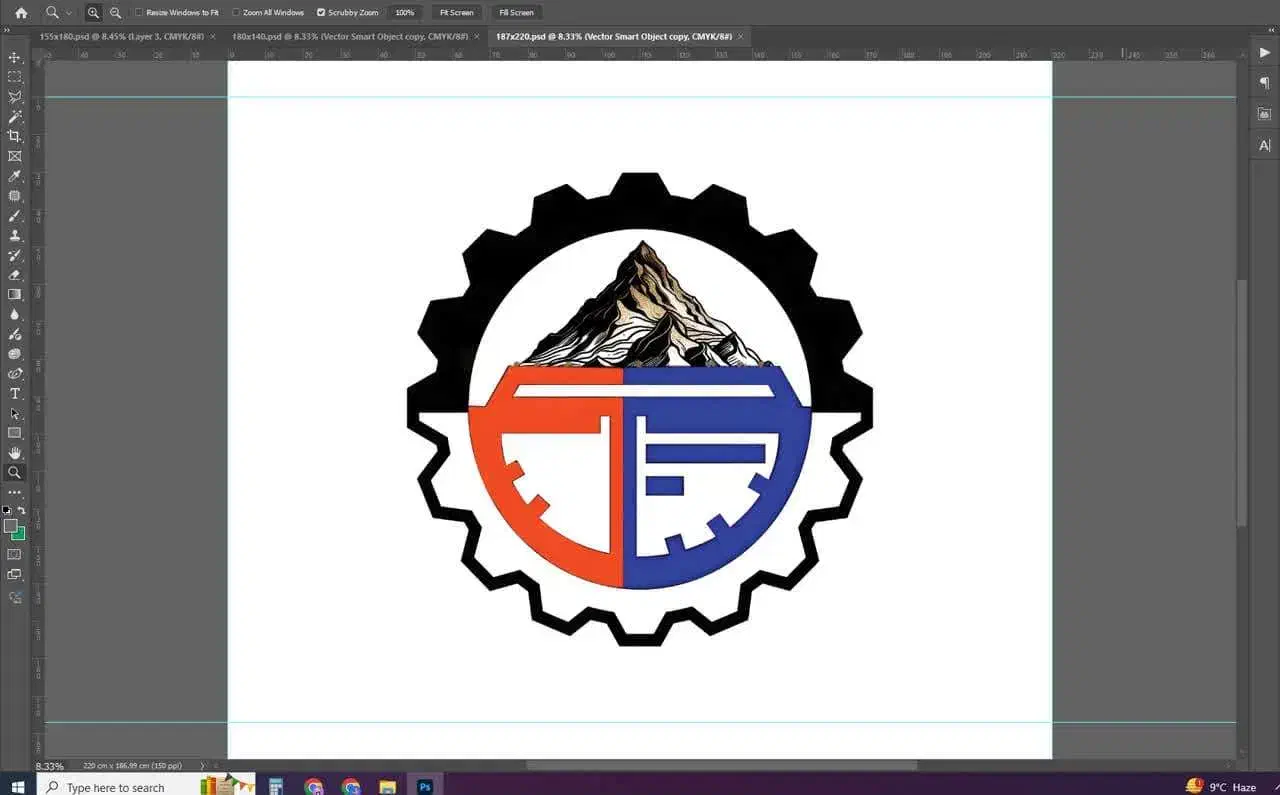Enable Resize Windows to Fit checkbox

tap(139, 13)
